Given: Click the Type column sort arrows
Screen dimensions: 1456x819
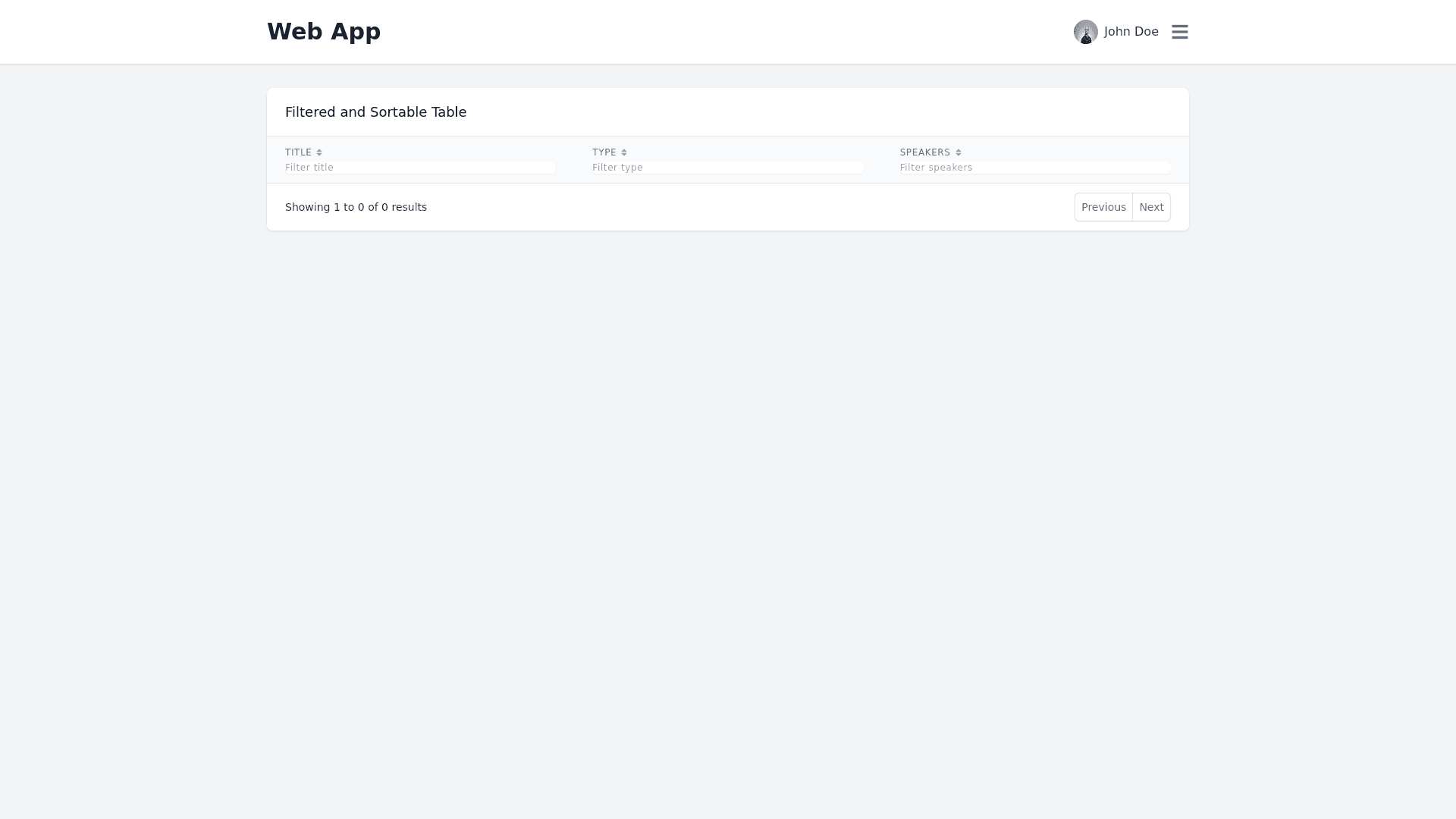Looking at the screenshot, I should click(624, 152).
